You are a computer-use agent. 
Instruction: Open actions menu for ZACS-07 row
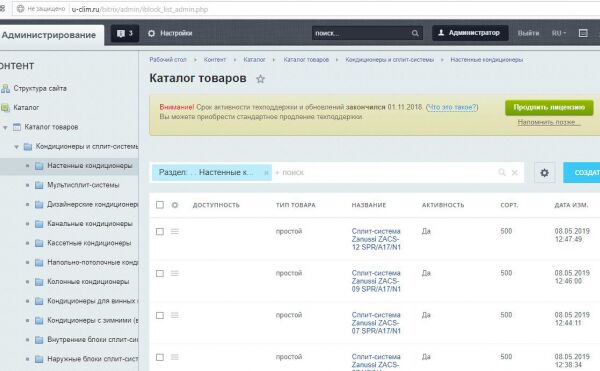(x=175, y=315)
